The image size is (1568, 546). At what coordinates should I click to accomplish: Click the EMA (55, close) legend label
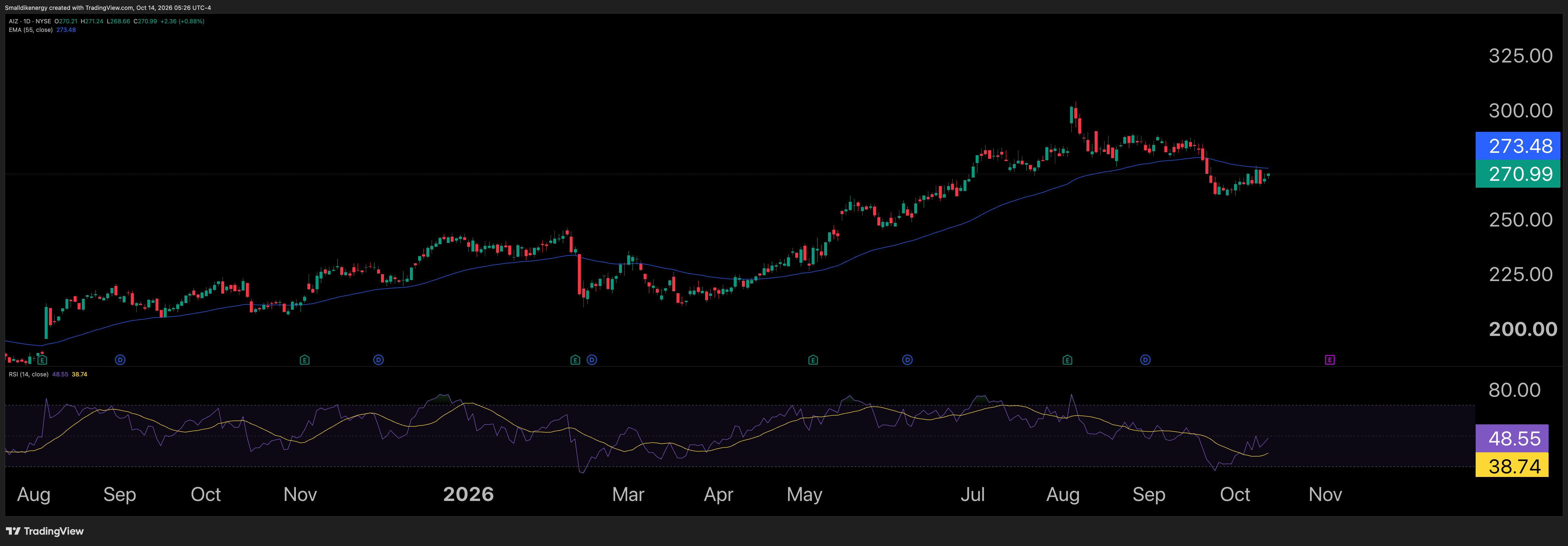(31, 30)
